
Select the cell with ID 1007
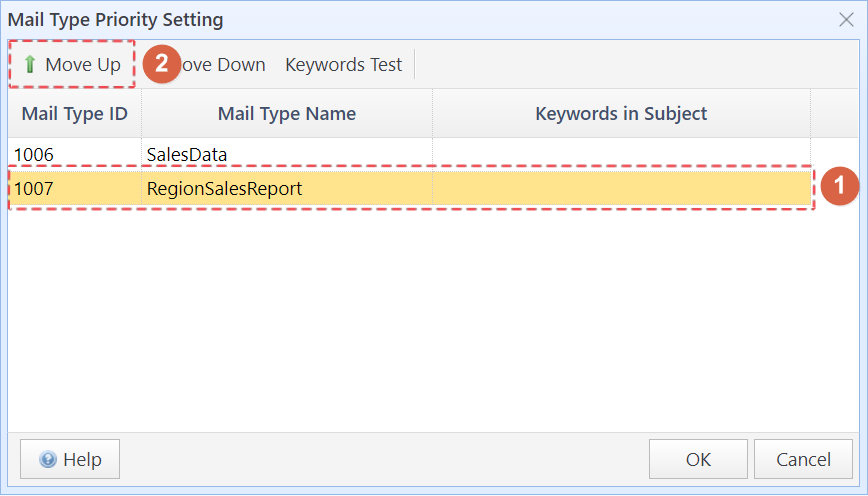click(74, 188)
